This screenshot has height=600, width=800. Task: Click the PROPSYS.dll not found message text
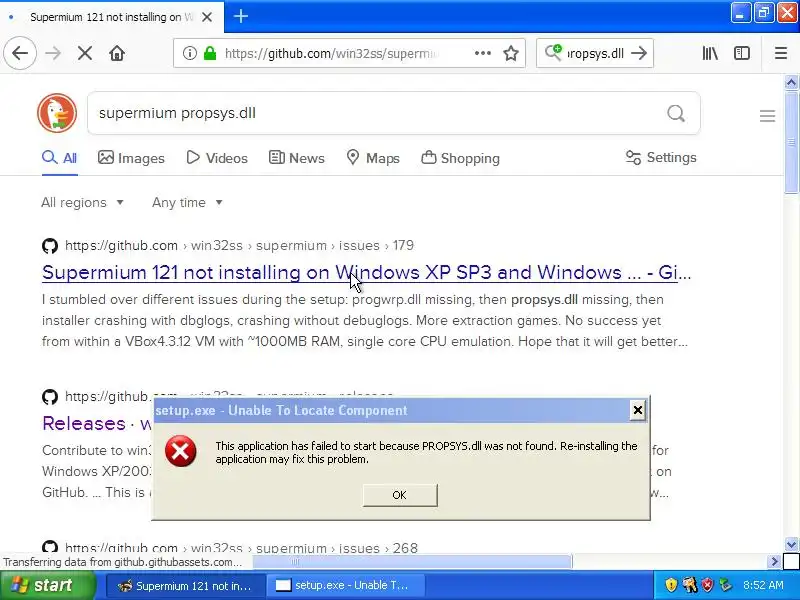(426, 453)
